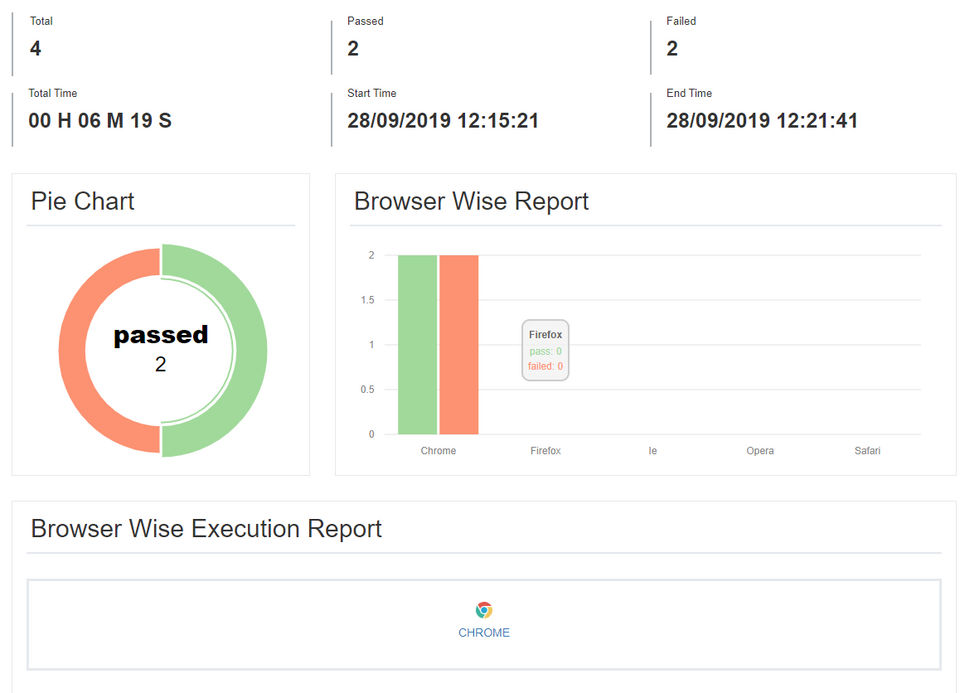Click end time 28/09/2019 12:21:41

[762, 121]
